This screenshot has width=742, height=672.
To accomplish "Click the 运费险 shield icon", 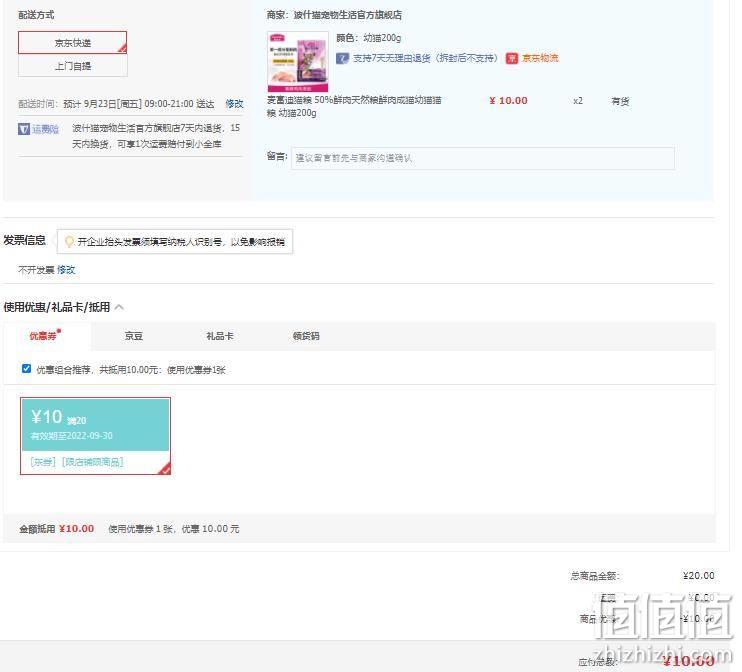I will [x=24, y=129].
